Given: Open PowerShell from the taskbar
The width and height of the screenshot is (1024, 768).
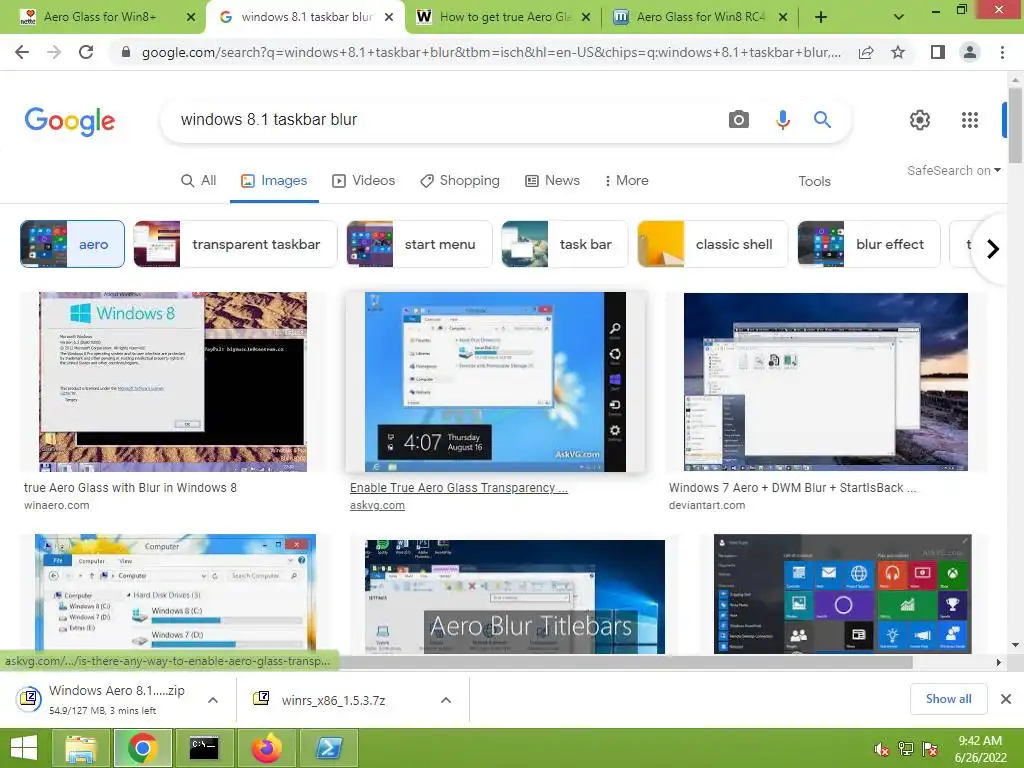Looking at the screenshot, I should [328, 748].
